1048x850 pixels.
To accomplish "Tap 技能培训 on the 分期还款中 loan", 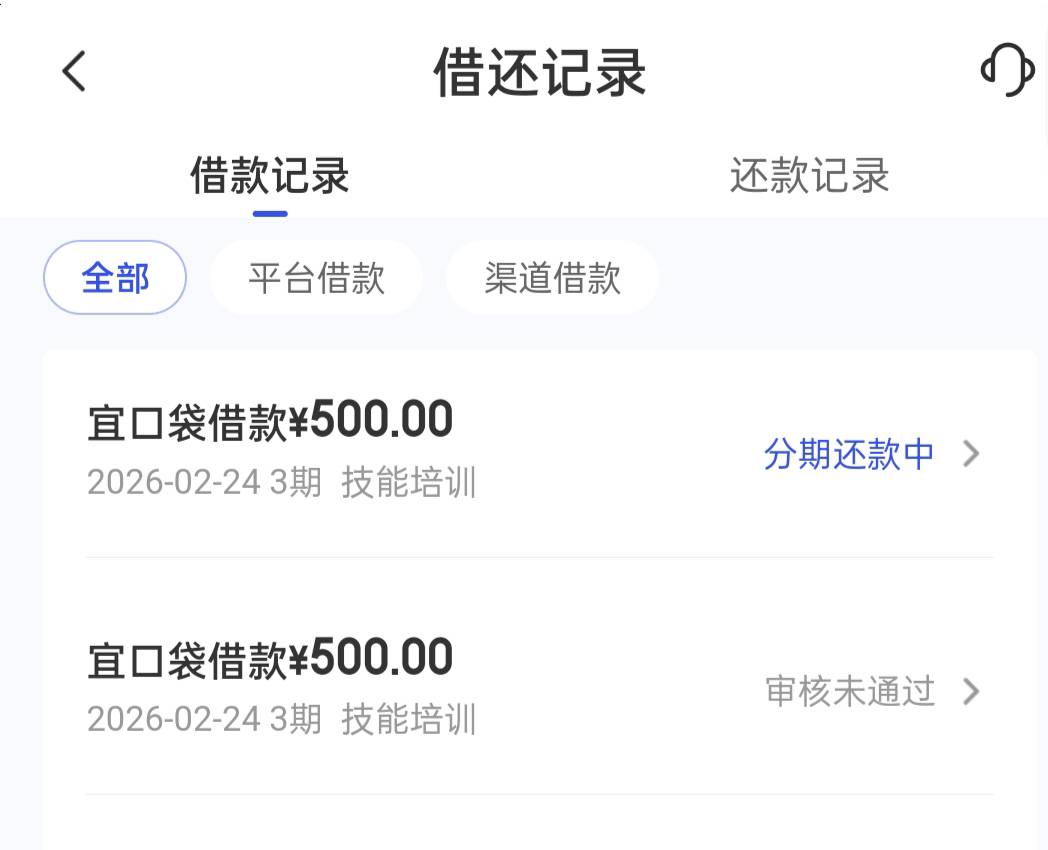I will pyautogui.click(x=409, y=483).
